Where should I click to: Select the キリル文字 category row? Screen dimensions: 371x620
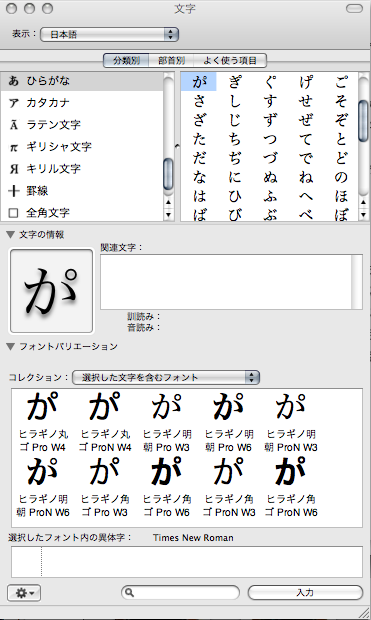82,169
